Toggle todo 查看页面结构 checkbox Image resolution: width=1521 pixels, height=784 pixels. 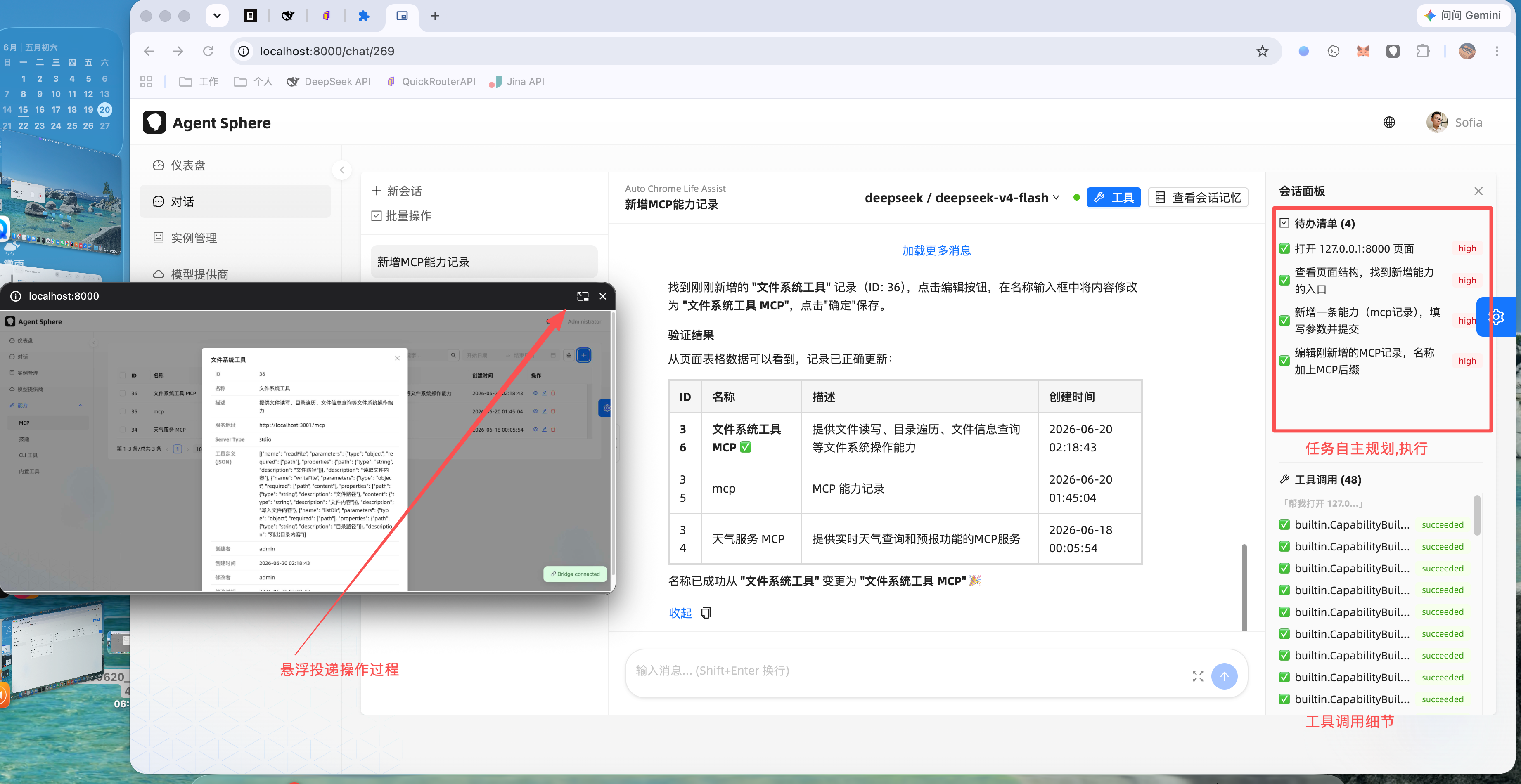click(1284, 280)
